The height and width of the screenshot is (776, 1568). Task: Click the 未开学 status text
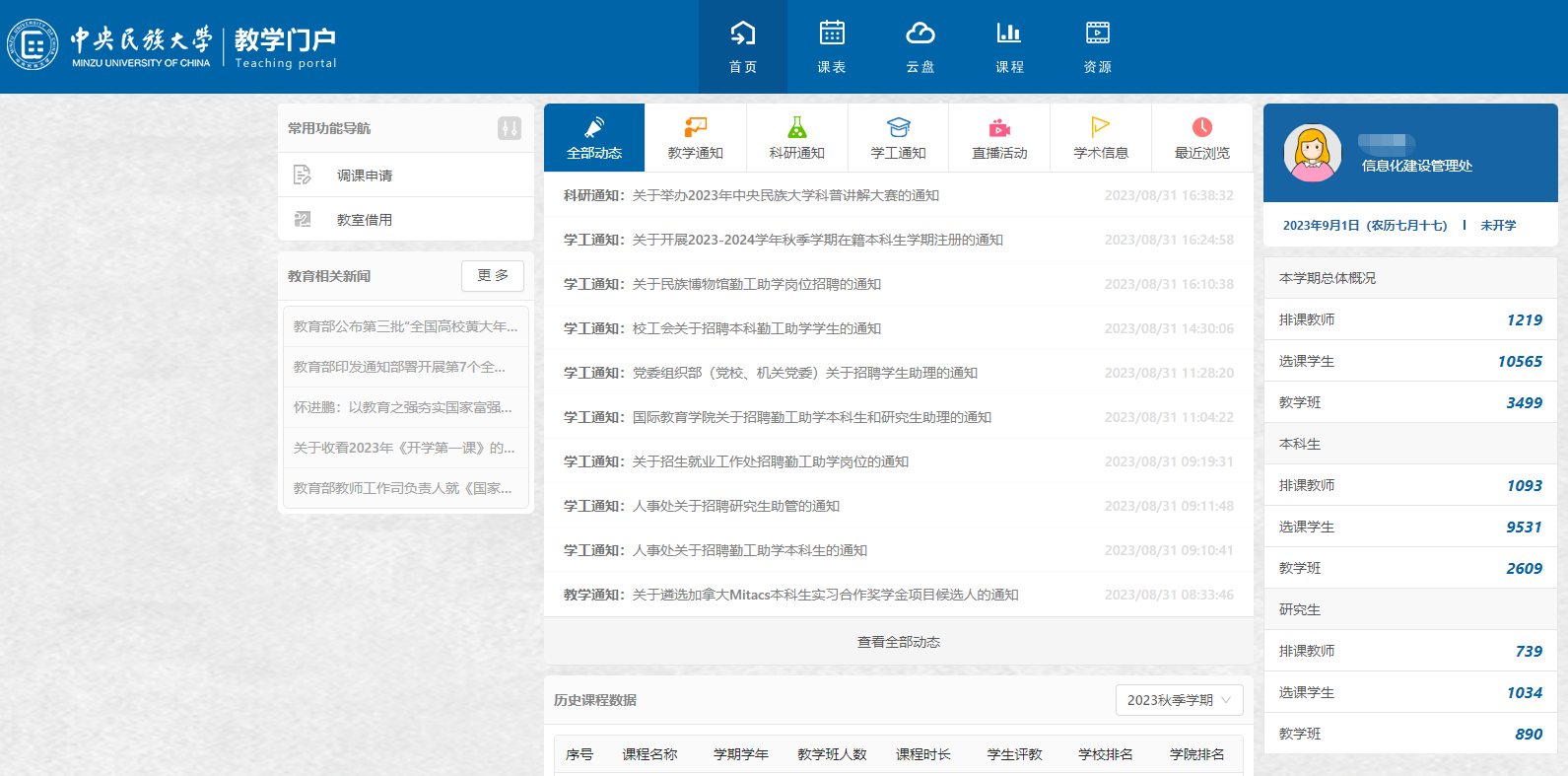pyautogui.click(x=1498, y=226)
